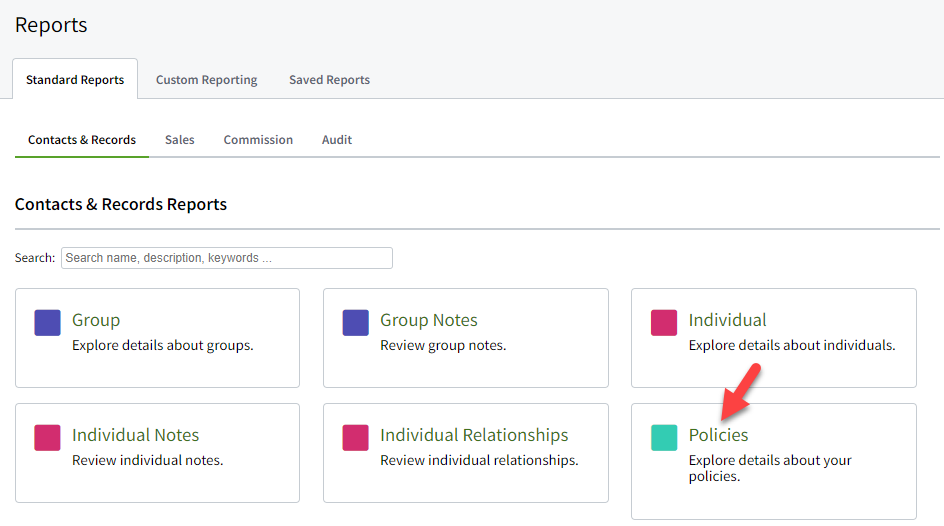This screenshot has width=944, height=526.
Task: Open the Individual Relationships report link
Action: coord(474,435)
